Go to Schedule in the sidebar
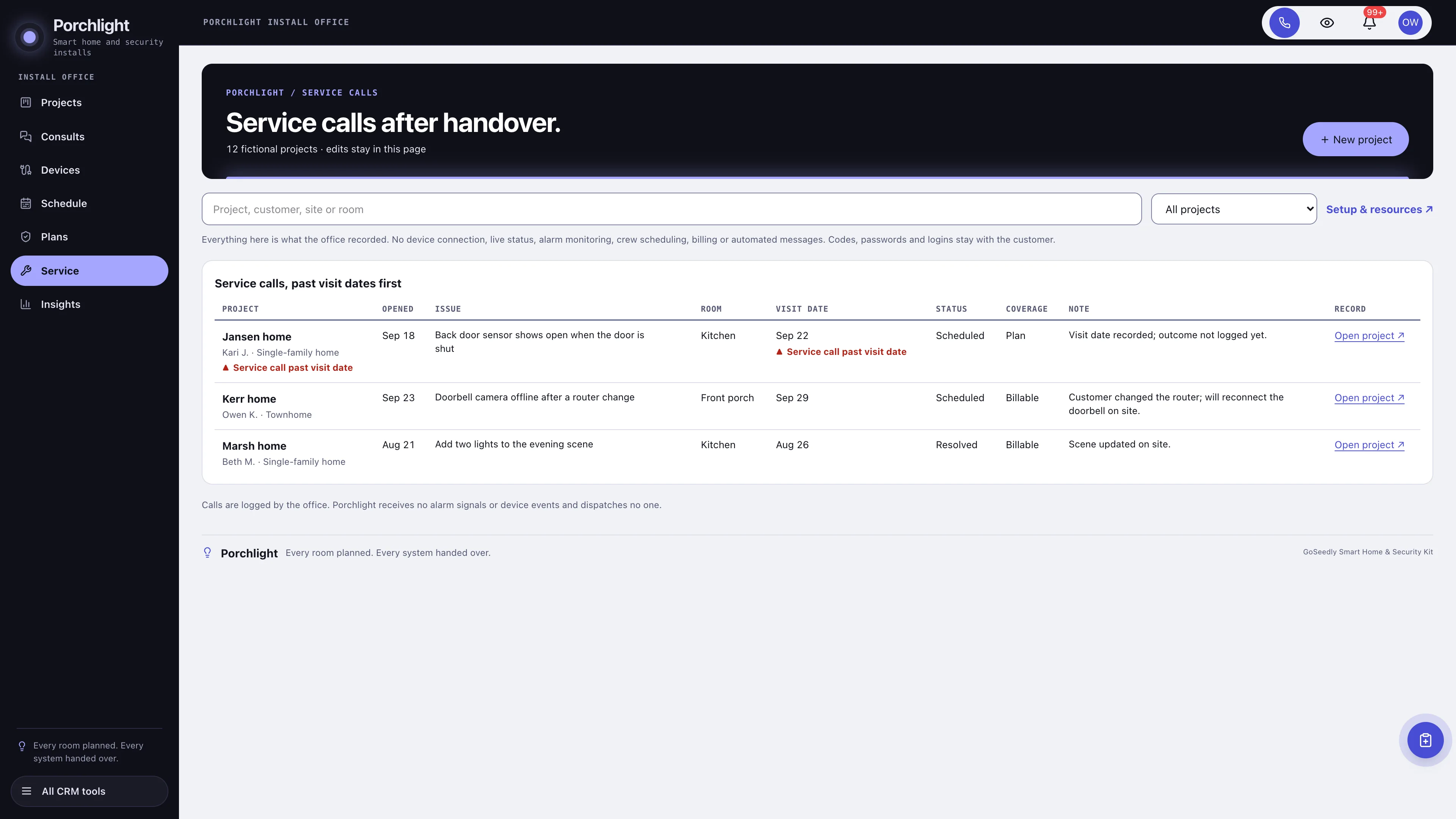This screenshot has width=1456, height=819. 89,204
